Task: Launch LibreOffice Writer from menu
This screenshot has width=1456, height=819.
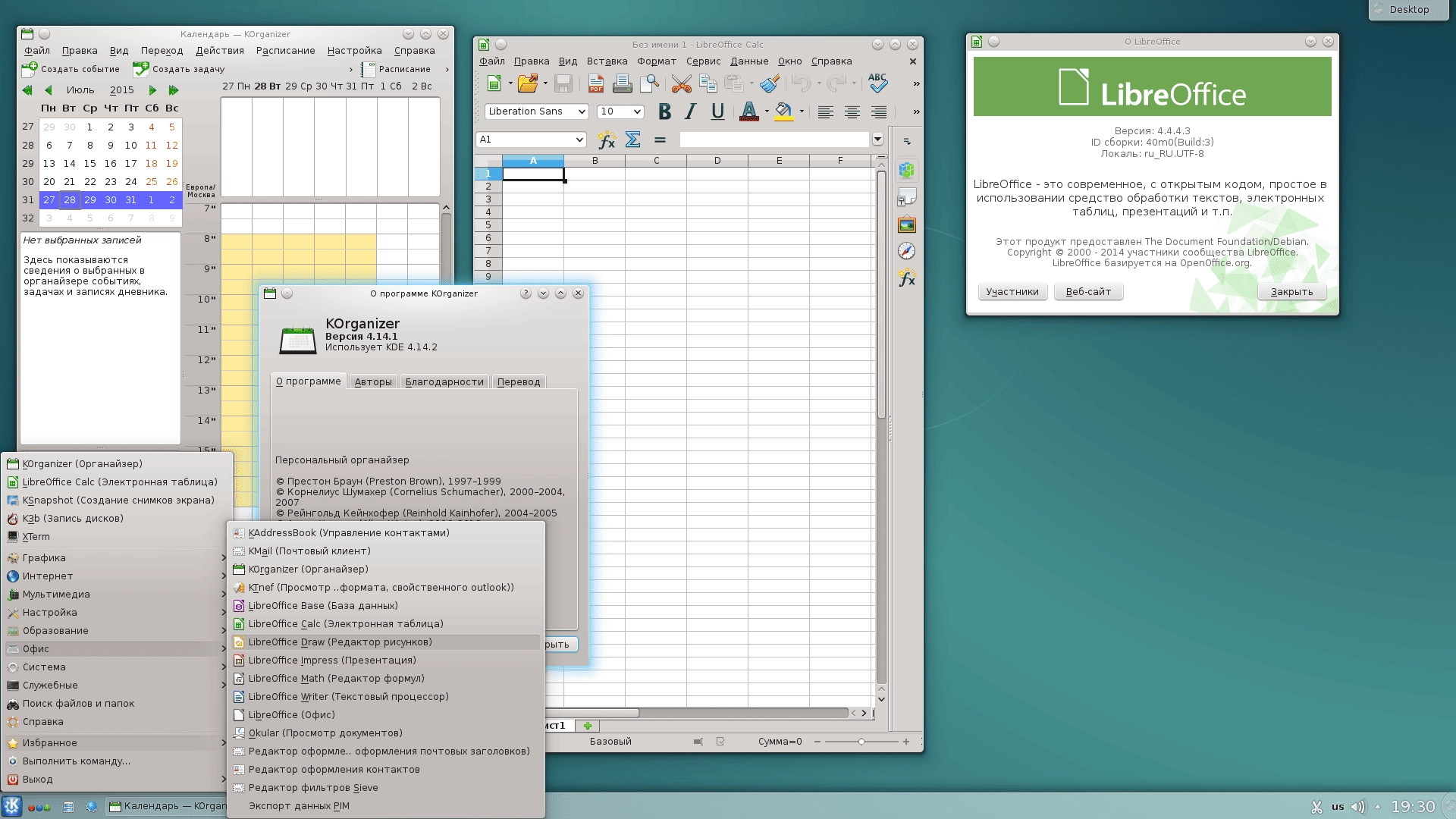Action: 386,697
